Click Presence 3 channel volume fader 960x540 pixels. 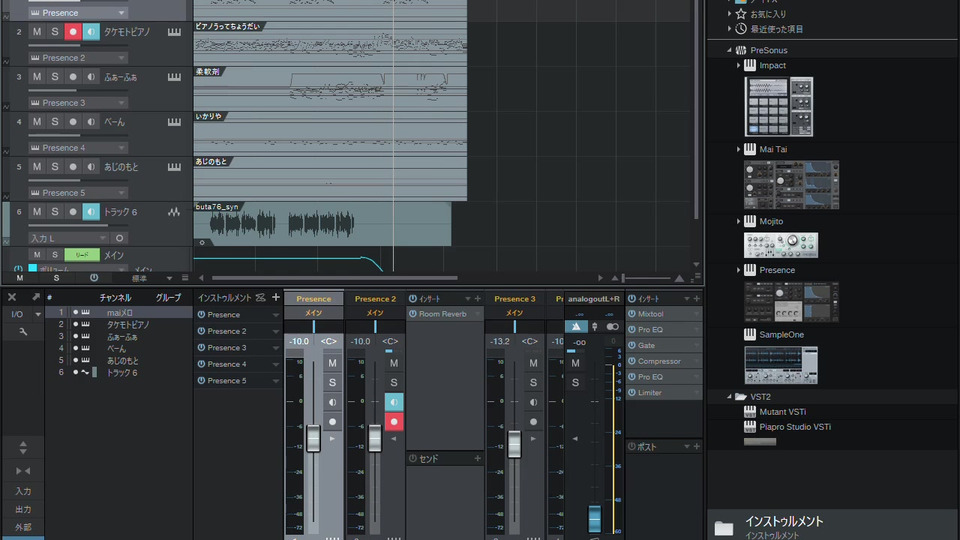coord(514,444)
